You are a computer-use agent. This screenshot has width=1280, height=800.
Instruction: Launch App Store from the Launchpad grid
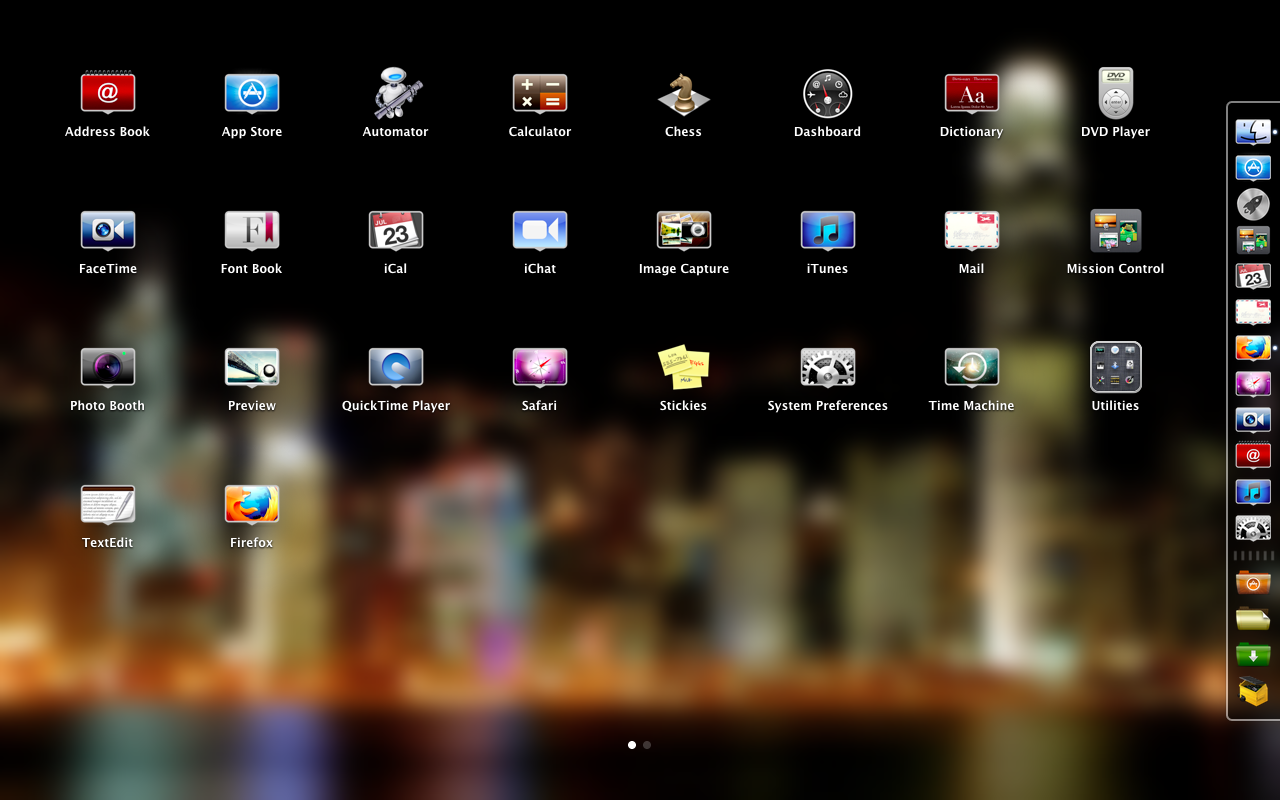pyautogui.click(x=252, y=94)
